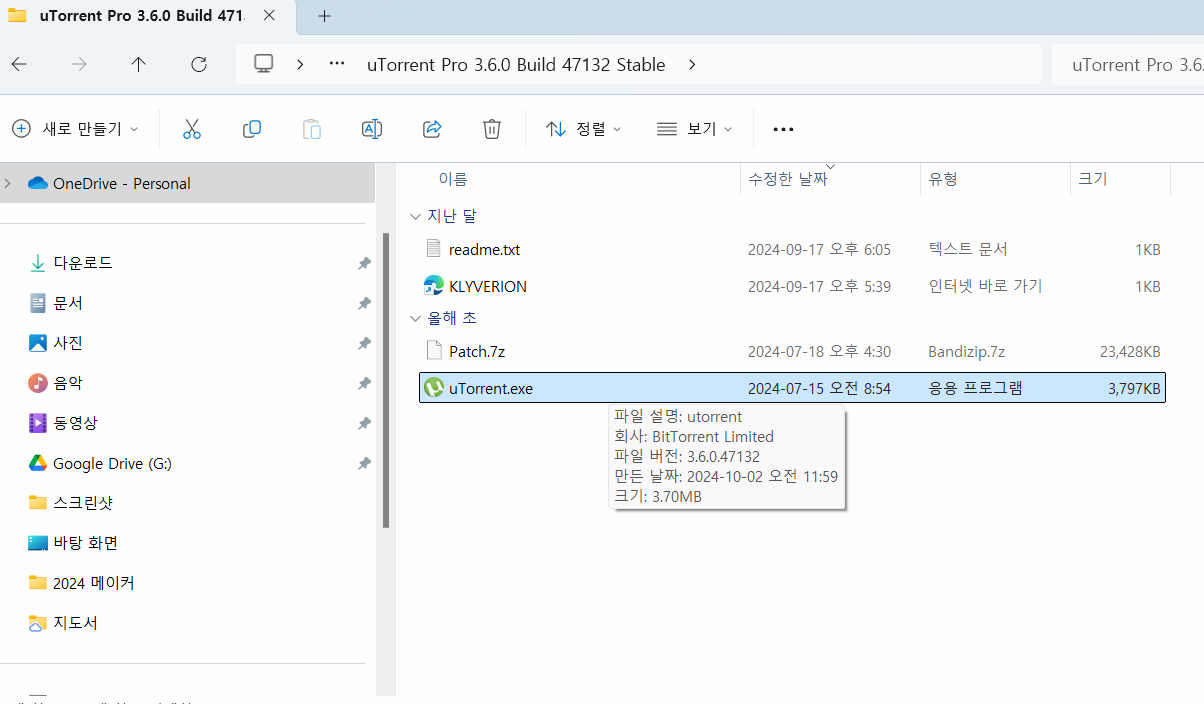This screenshot has width=1204, height=704.
Task: Unpin 다운로드 using its pin icon
Action: click(x=364, y=263)
